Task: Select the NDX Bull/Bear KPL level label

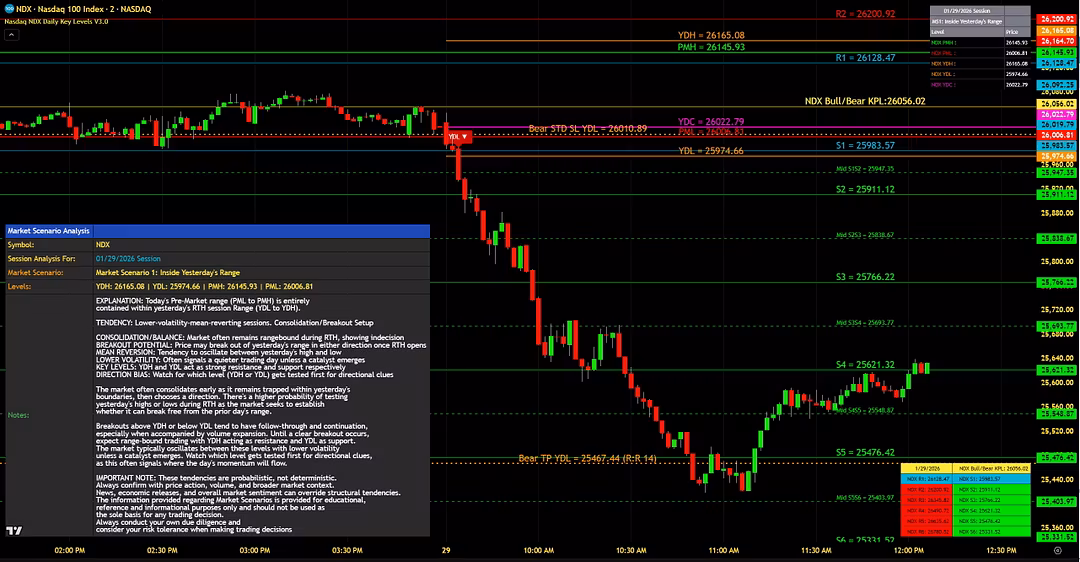Action: (x=864, y=101)
